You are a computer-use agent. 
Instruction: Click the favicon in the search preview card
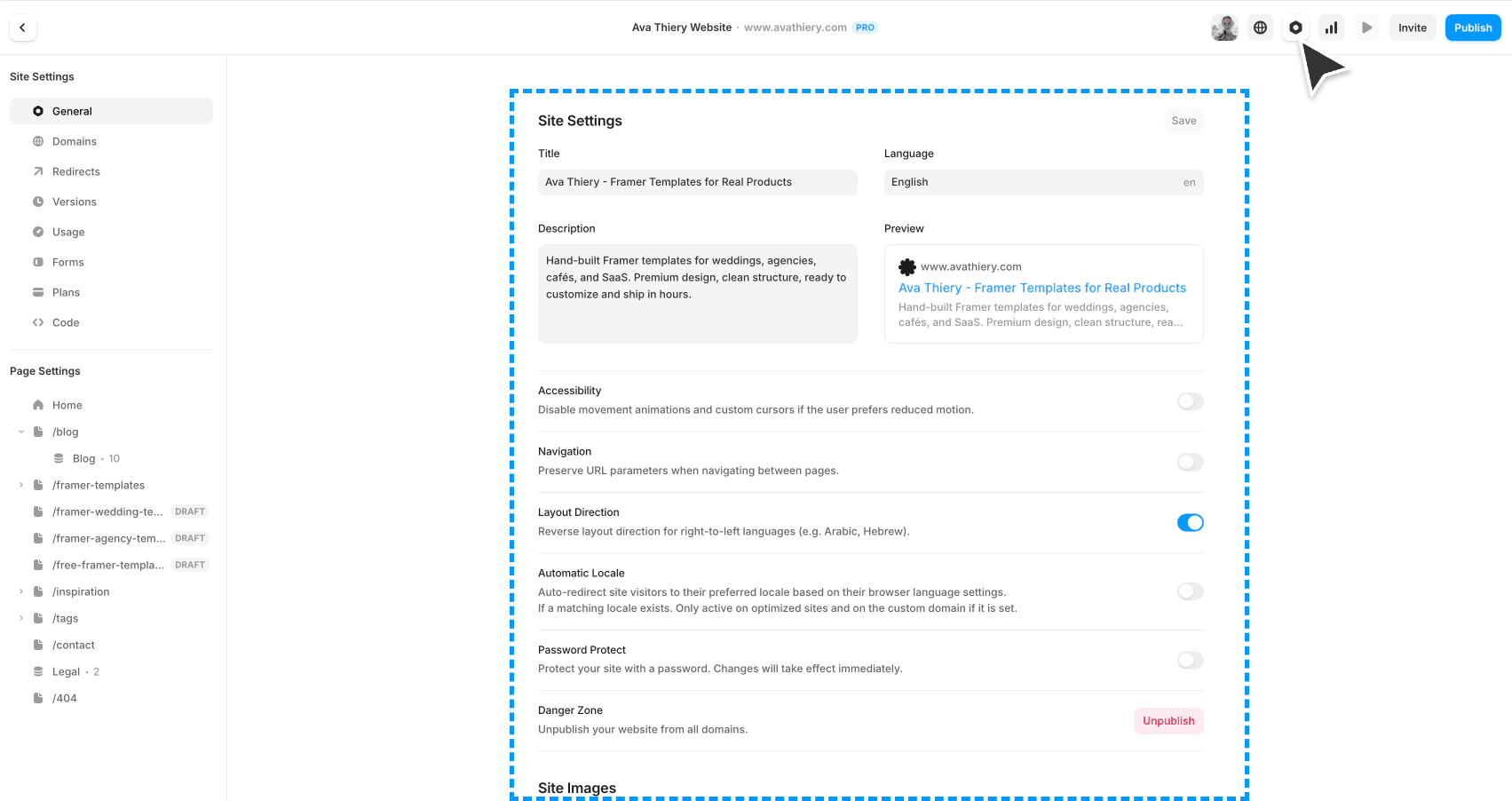pyautogui.click(x=907, y=266)
